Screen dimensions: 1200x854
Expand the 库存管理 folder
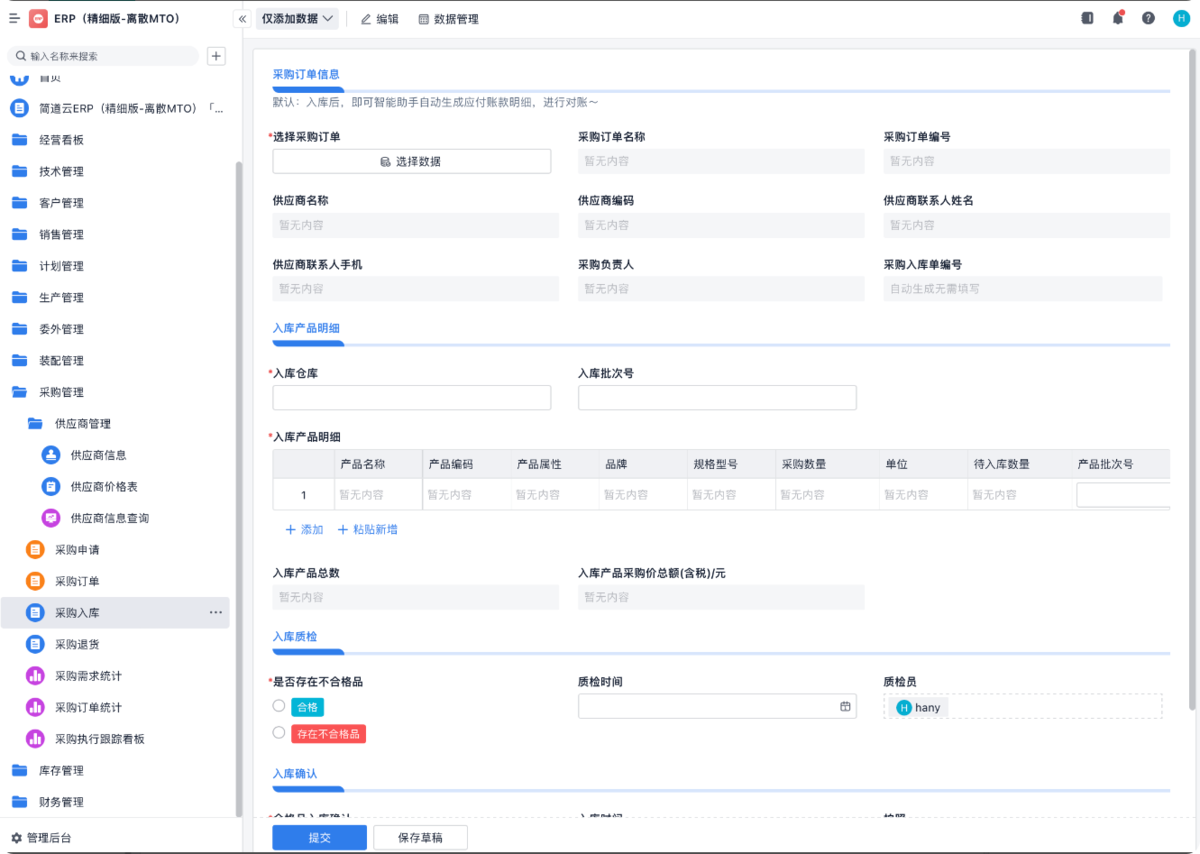61,770
